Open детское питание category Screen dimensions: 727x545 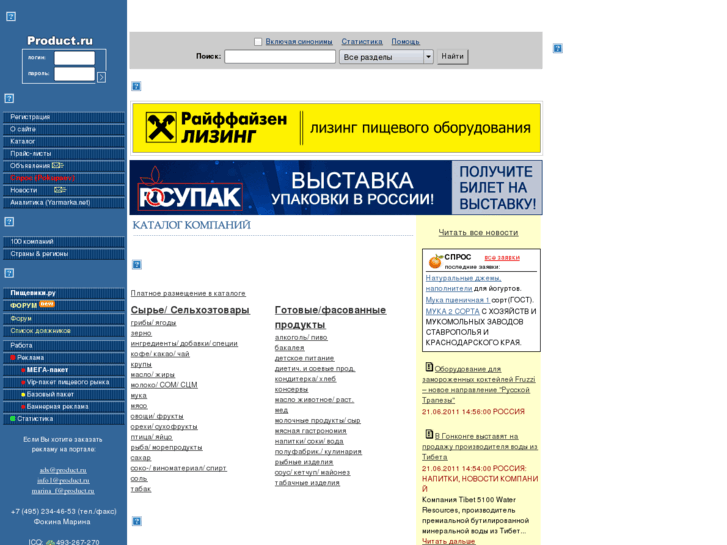click(x=305, y=358)
